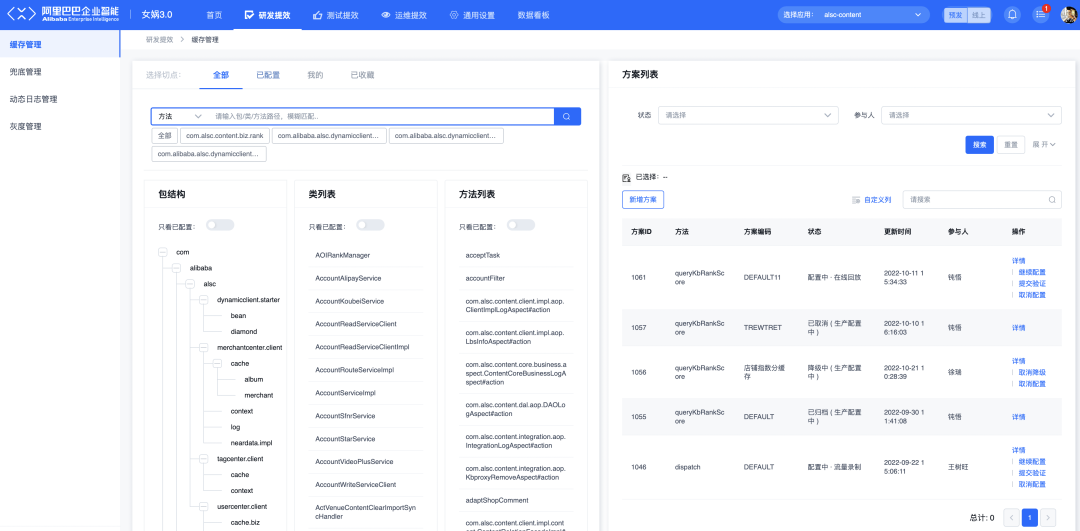Switch environment to 线上
The height and width of the screenshot is (531, 1080).
(977, 14)
